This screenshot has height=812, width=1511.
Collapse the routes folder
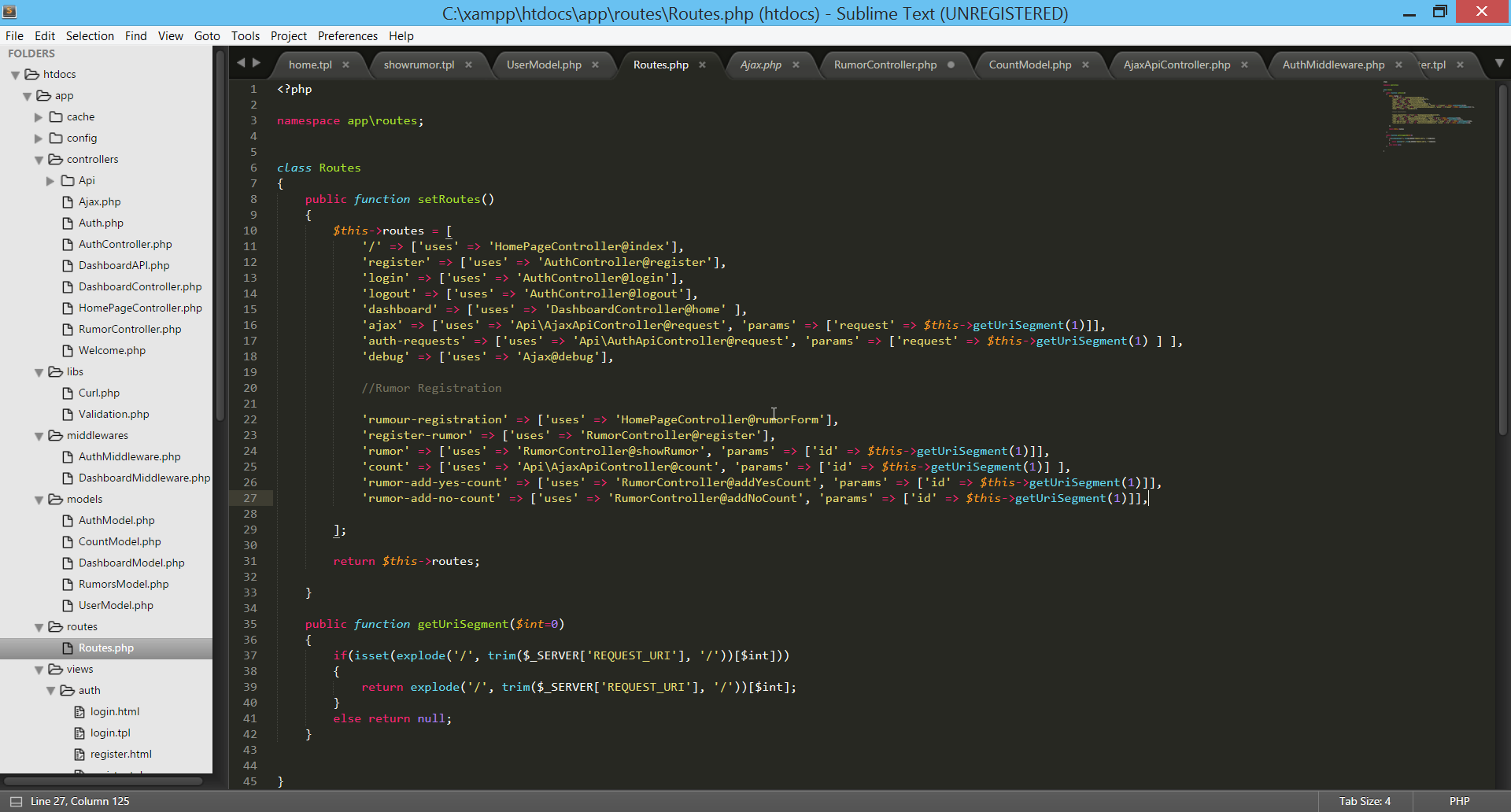(39, 627)
